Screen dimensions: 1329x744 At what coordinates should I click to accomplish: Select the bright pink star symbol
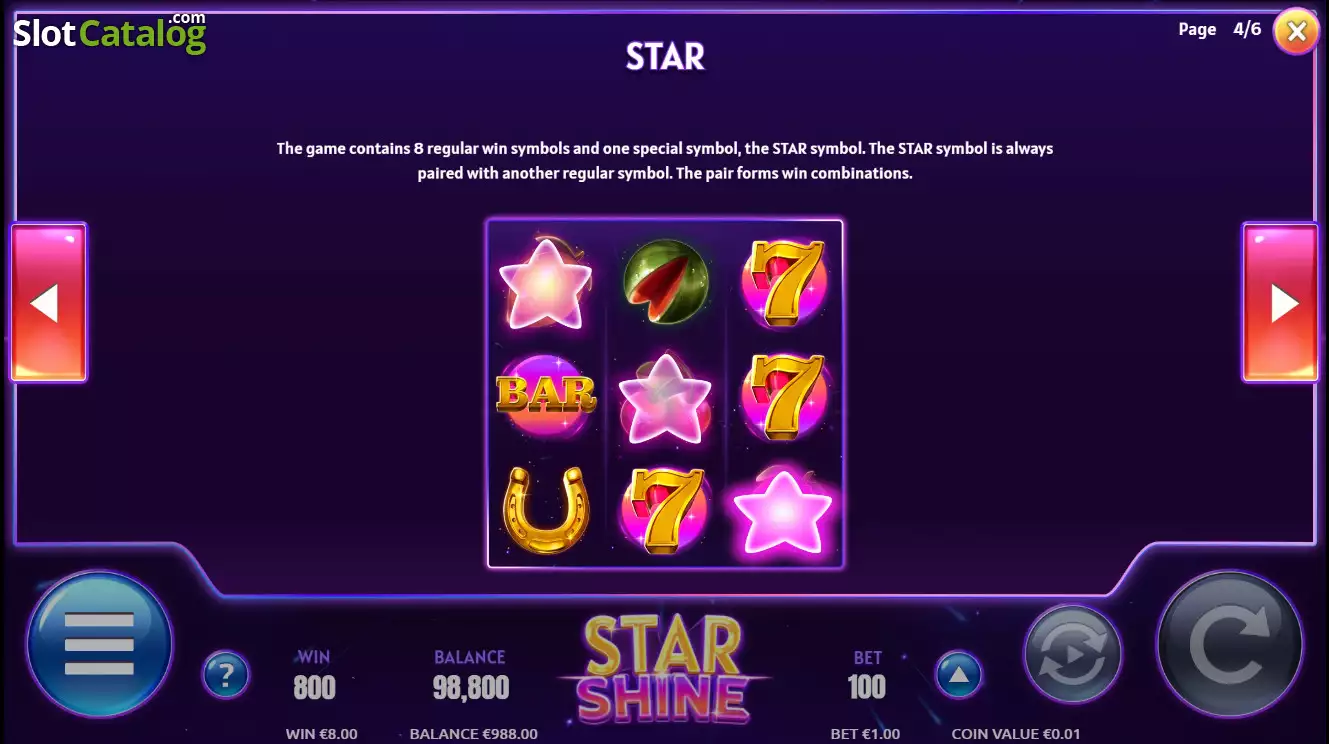point(783,512)
